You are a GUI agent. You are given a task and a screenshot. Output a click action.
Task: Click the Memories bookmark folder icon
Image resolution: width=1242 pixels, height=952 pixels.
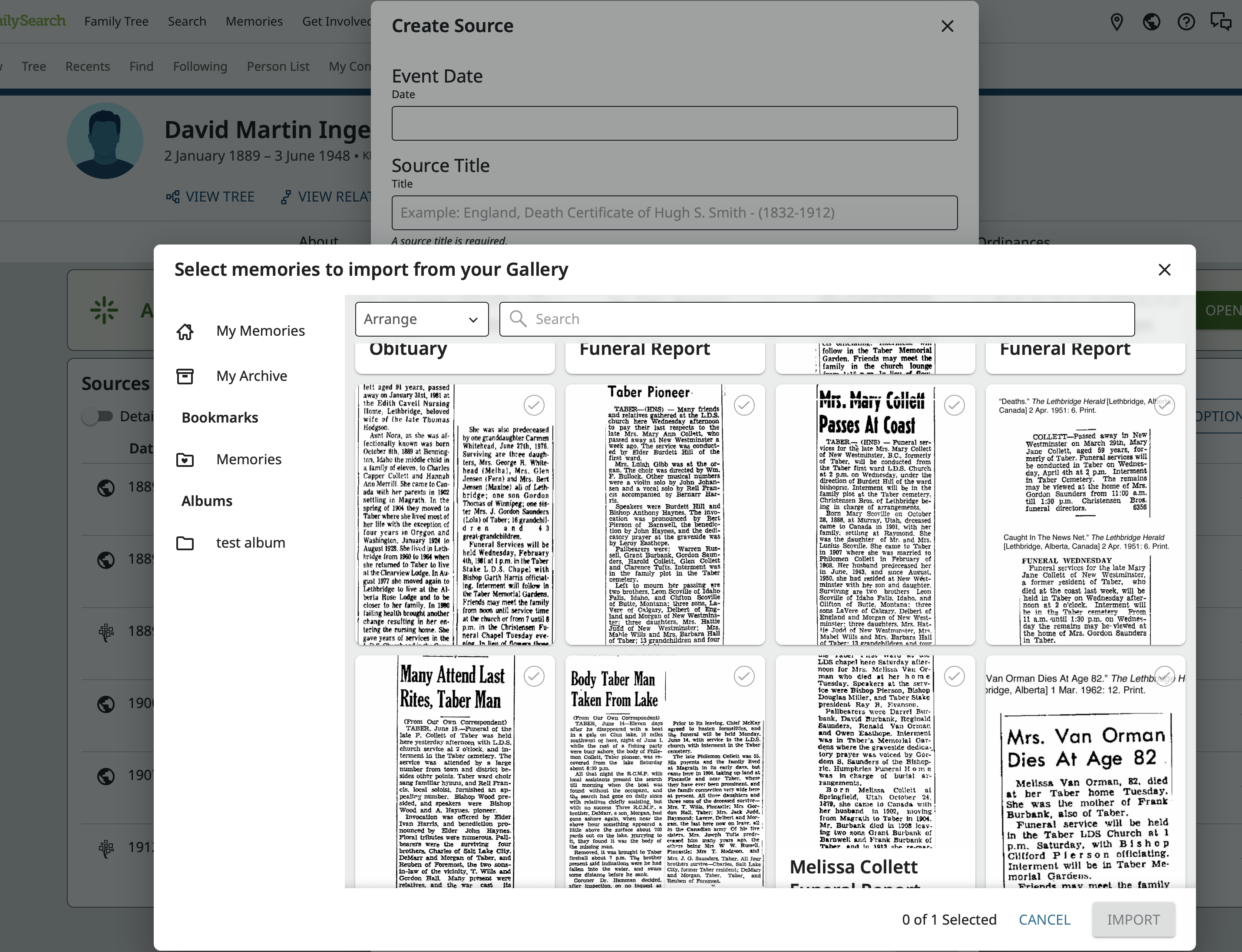click(x=185, y=459)
